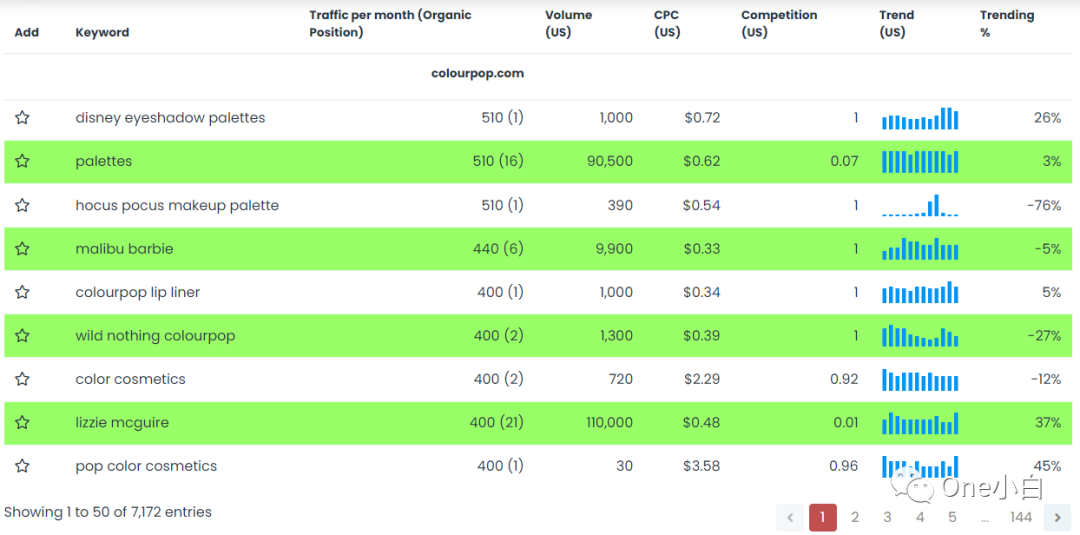The height and width of the screenshot is (535, 1080).
Task: Open page 4 of results
Action: [920, 518]
